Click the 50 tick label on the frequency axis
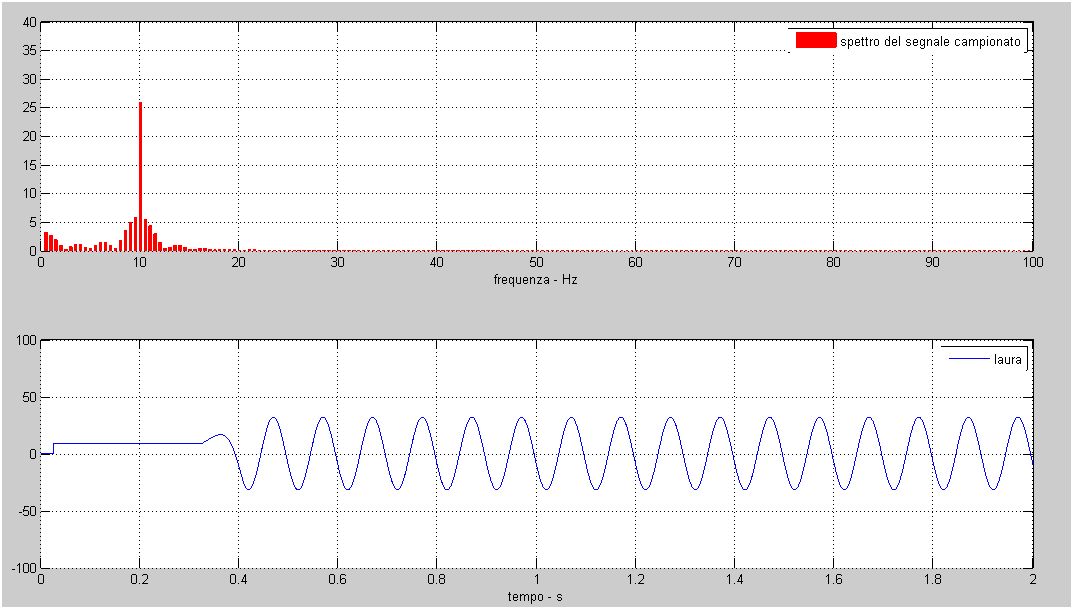The width and height of the screenshot is (1073, 609). coord(536,263)
